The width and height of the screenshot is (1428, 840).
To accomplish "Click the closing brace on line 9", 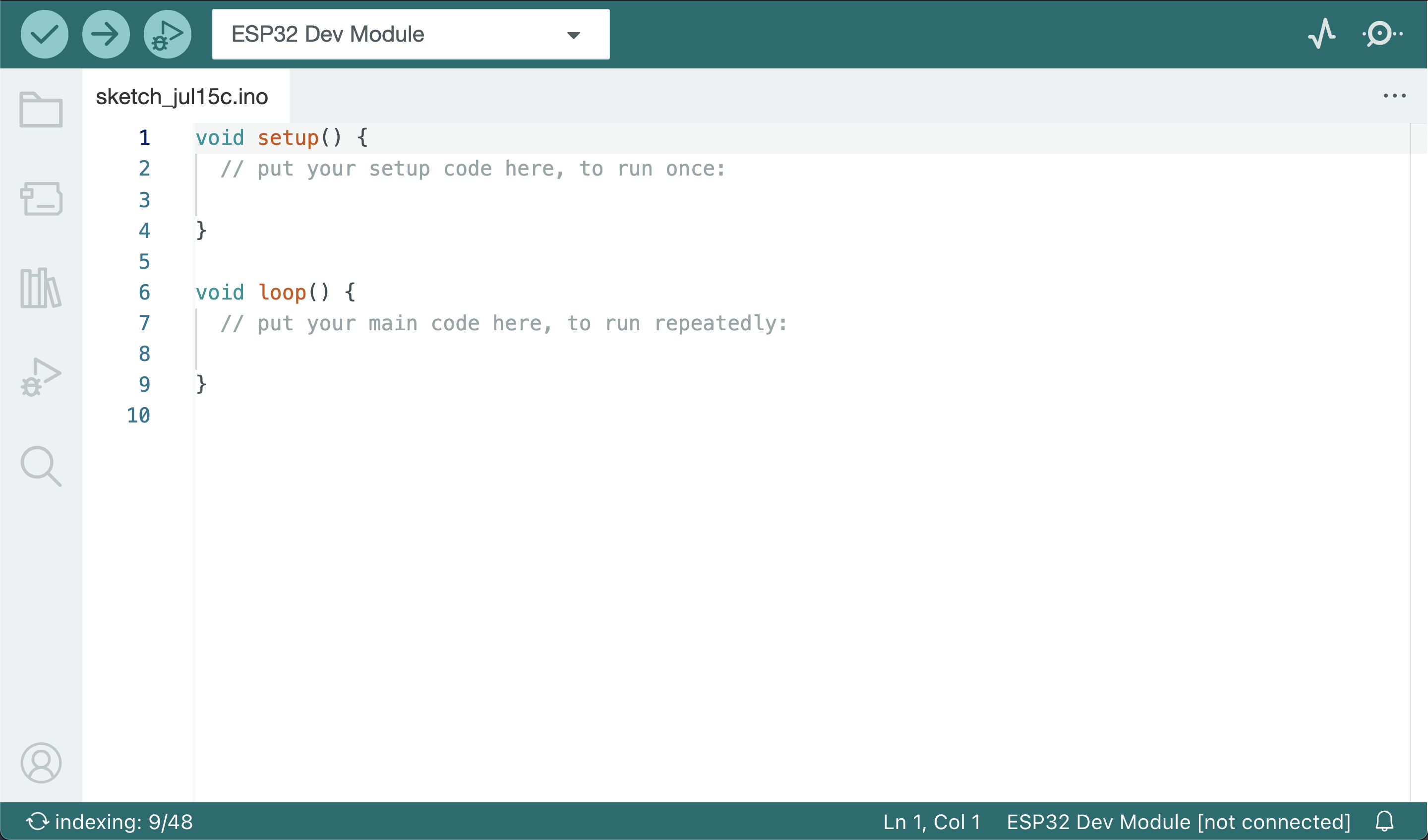I will [x=201, y=385].
